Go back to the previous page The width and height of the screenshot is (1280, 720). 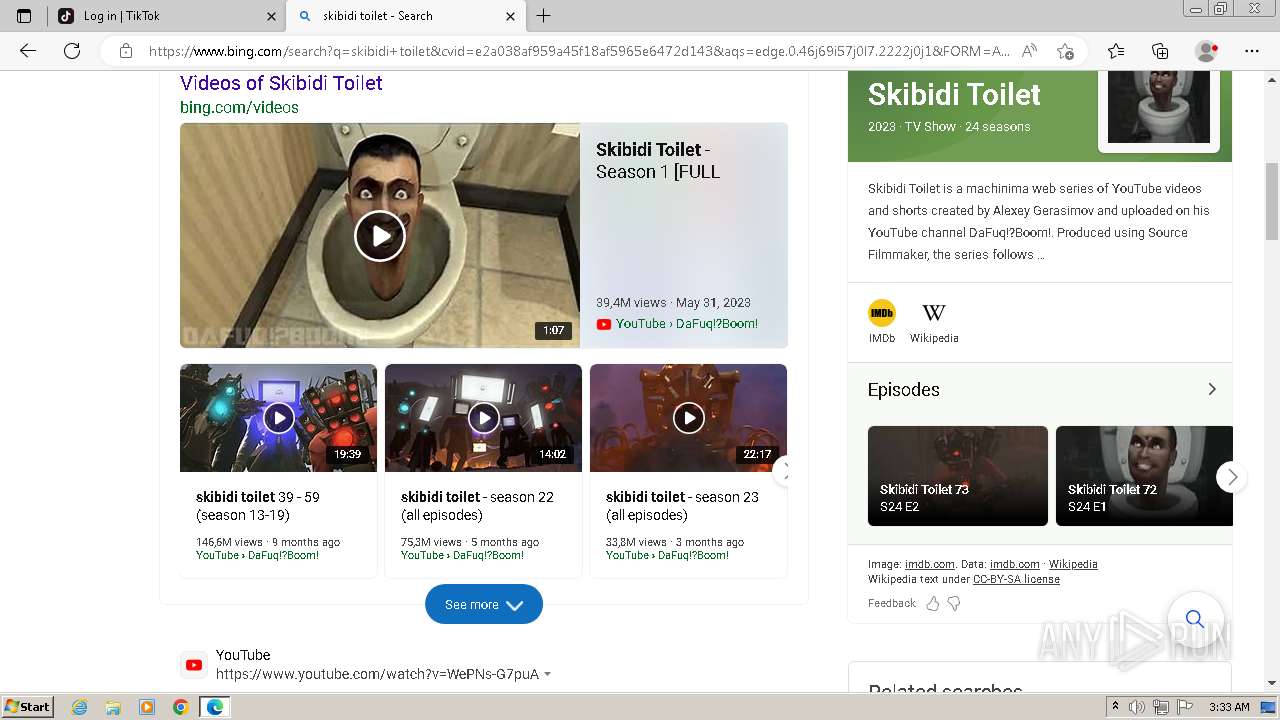[x=28, y=51]
